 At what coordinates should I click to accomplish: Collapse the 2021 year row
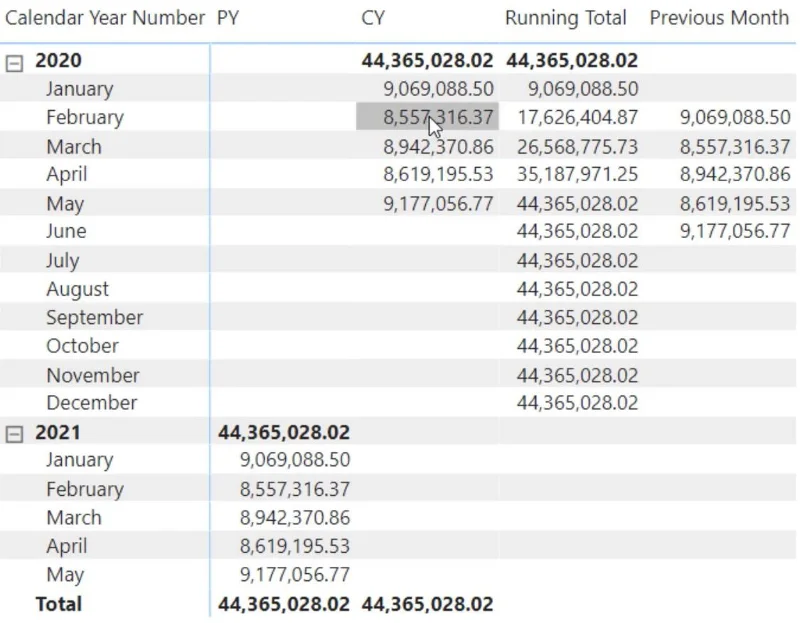pyautogui.click(x=14, y=434)
